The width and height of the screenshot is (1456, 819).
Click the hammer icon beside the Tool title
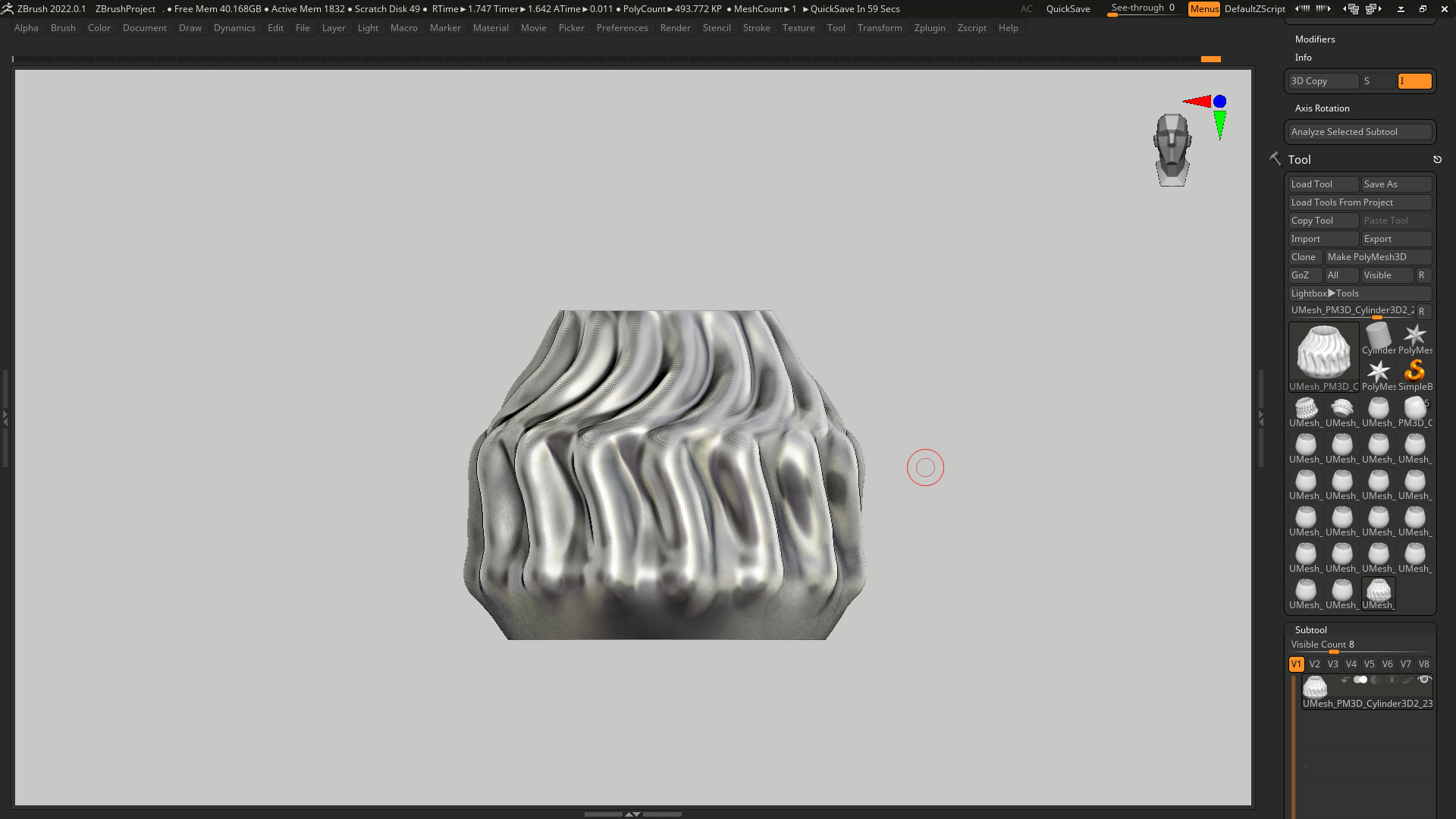1275,158
